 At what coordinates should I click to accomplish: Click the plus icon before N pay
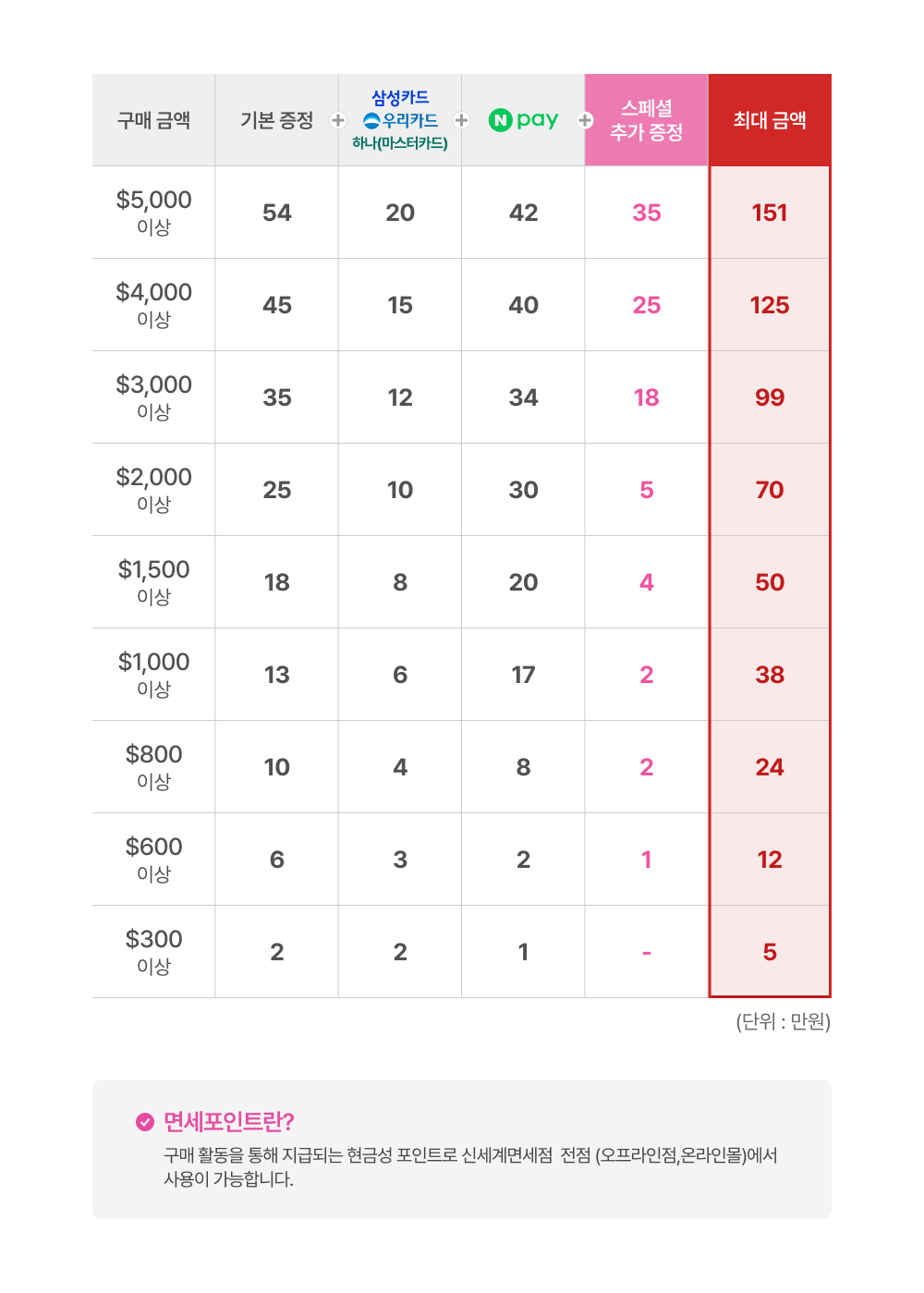point(462,120)
